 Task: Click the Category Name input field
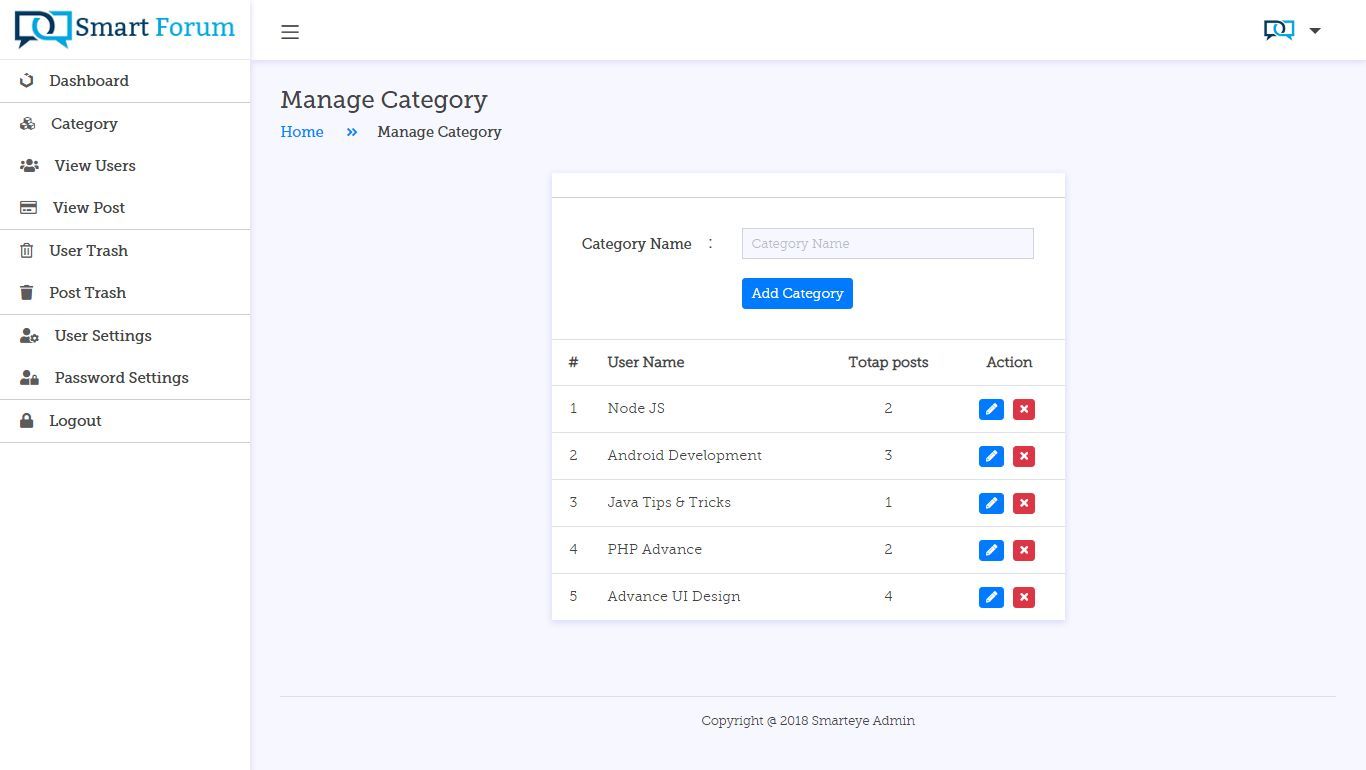tap(887, 244)
